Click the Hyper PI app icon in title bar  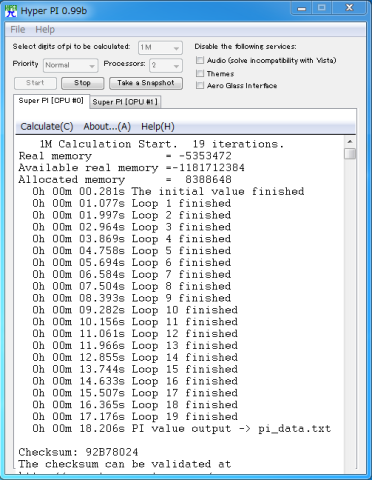pyautogui.click(x=11, y=11)
